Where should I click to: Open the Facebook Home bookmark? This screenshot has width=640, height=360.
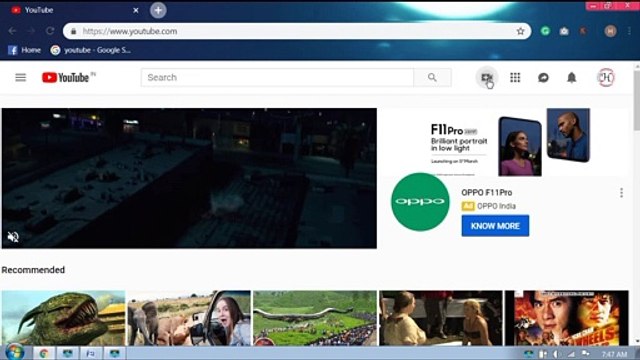click(x=24, y=50)
